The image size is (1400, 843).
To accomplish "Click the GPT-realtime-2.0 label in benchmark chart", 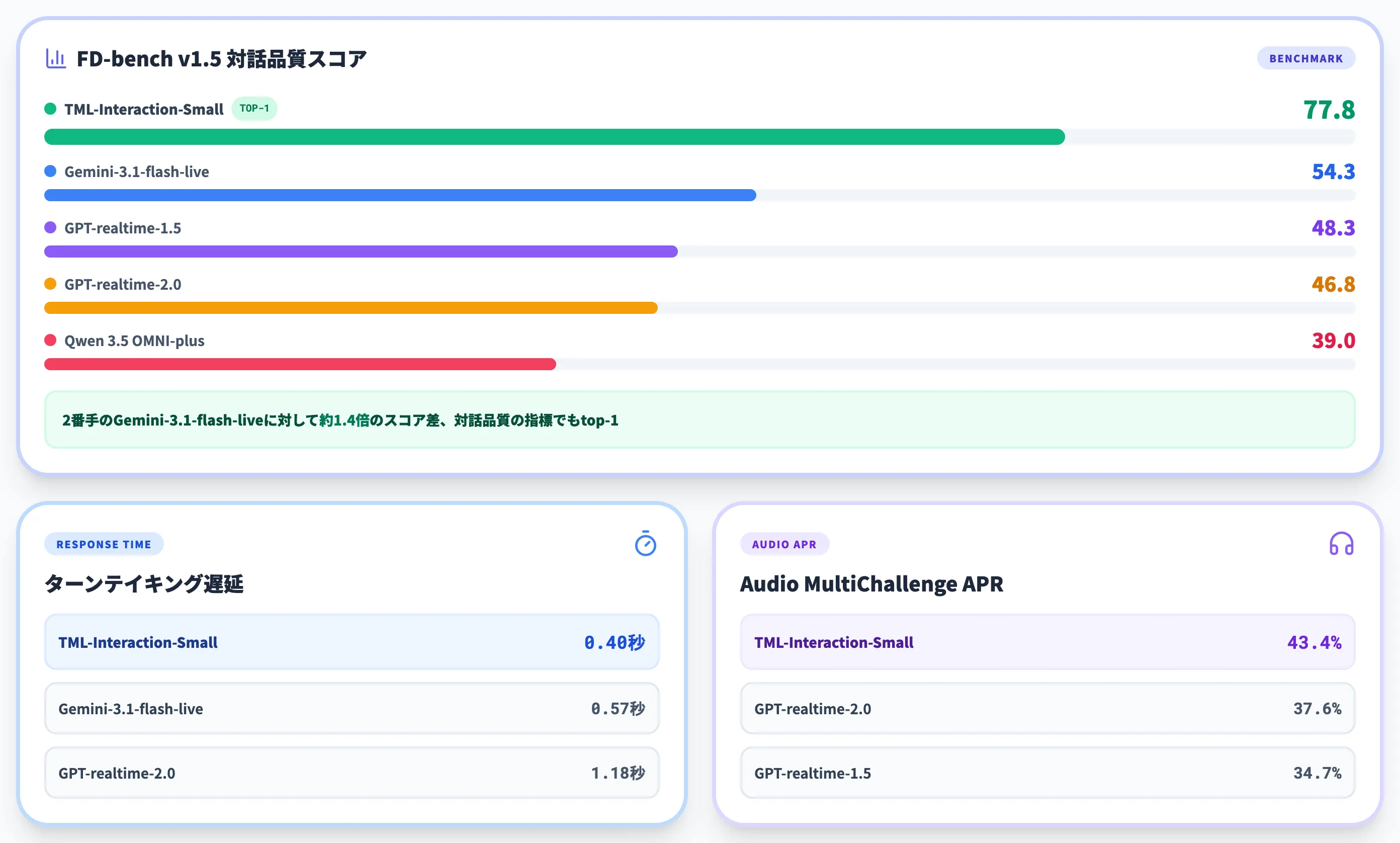I will click(123, 284).
